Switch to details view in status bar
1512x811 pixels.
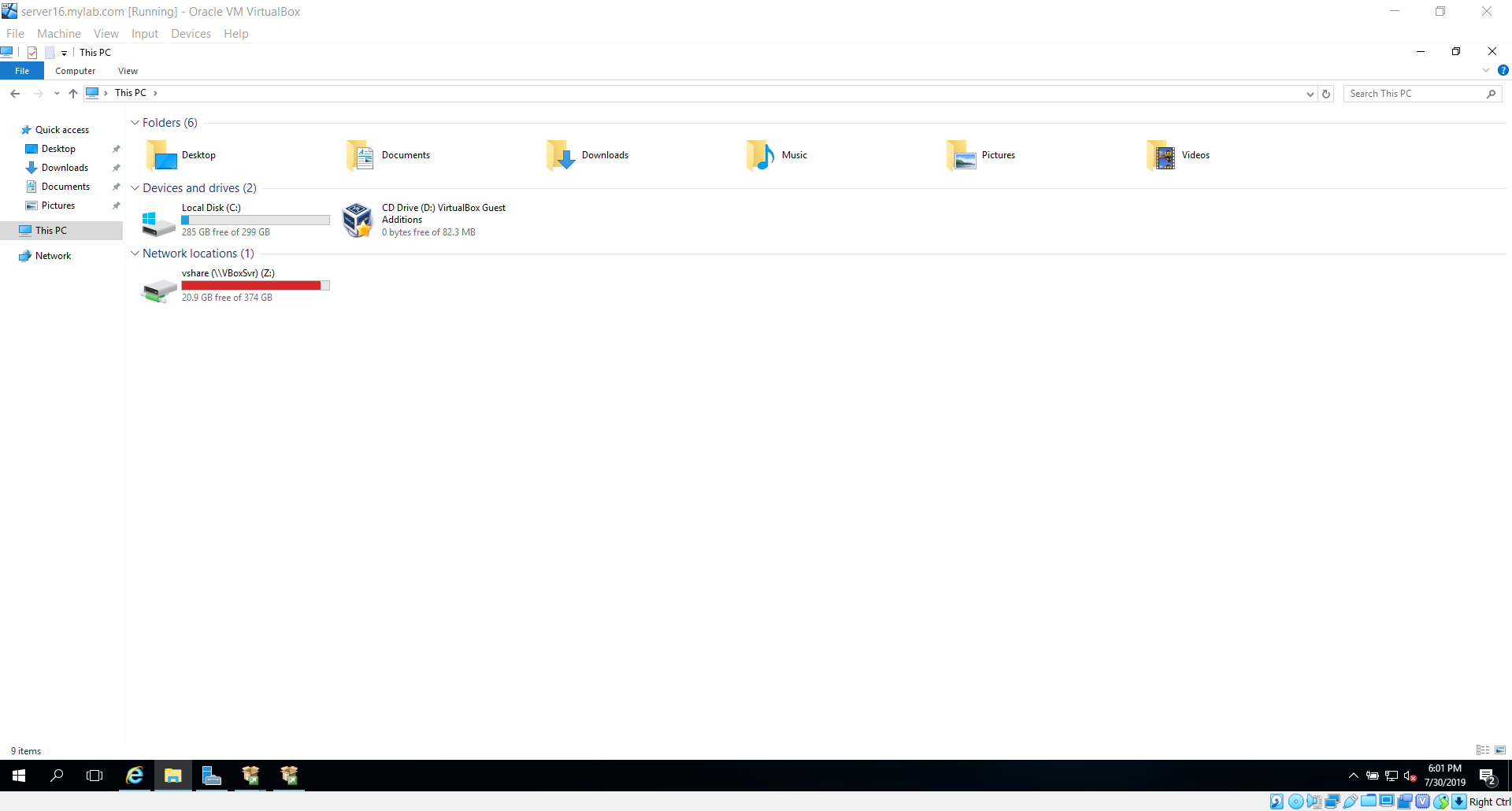pos(1483,750)
